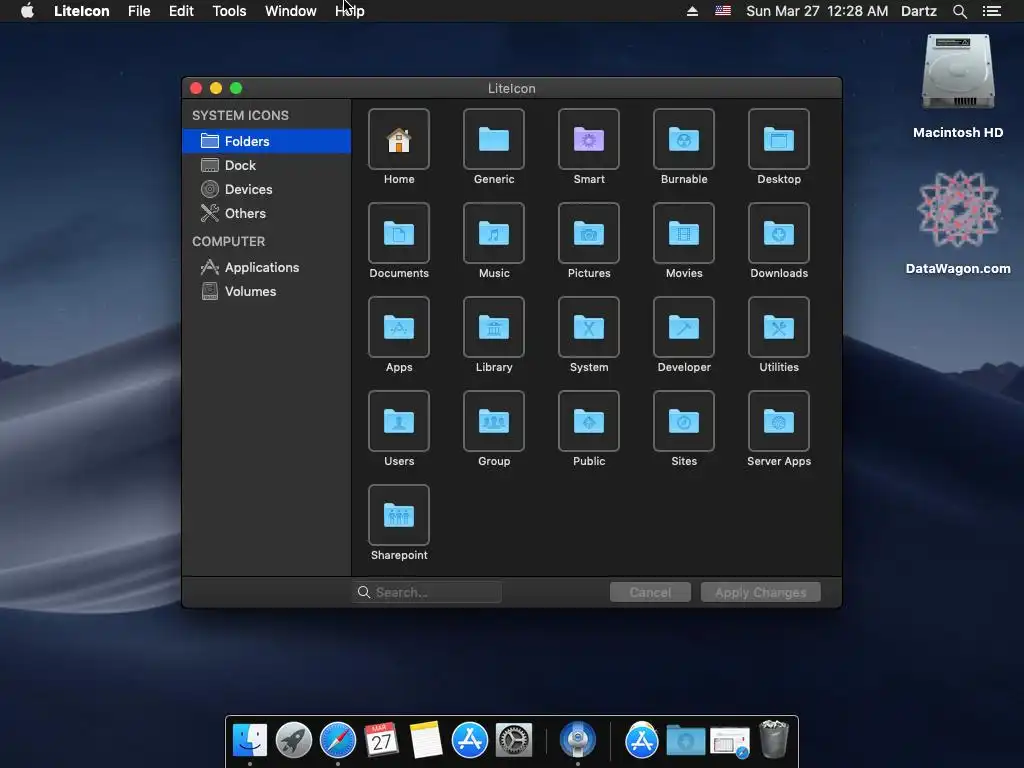Select the Generic folder icon
1024x768 pixels.
coord(494,139)
